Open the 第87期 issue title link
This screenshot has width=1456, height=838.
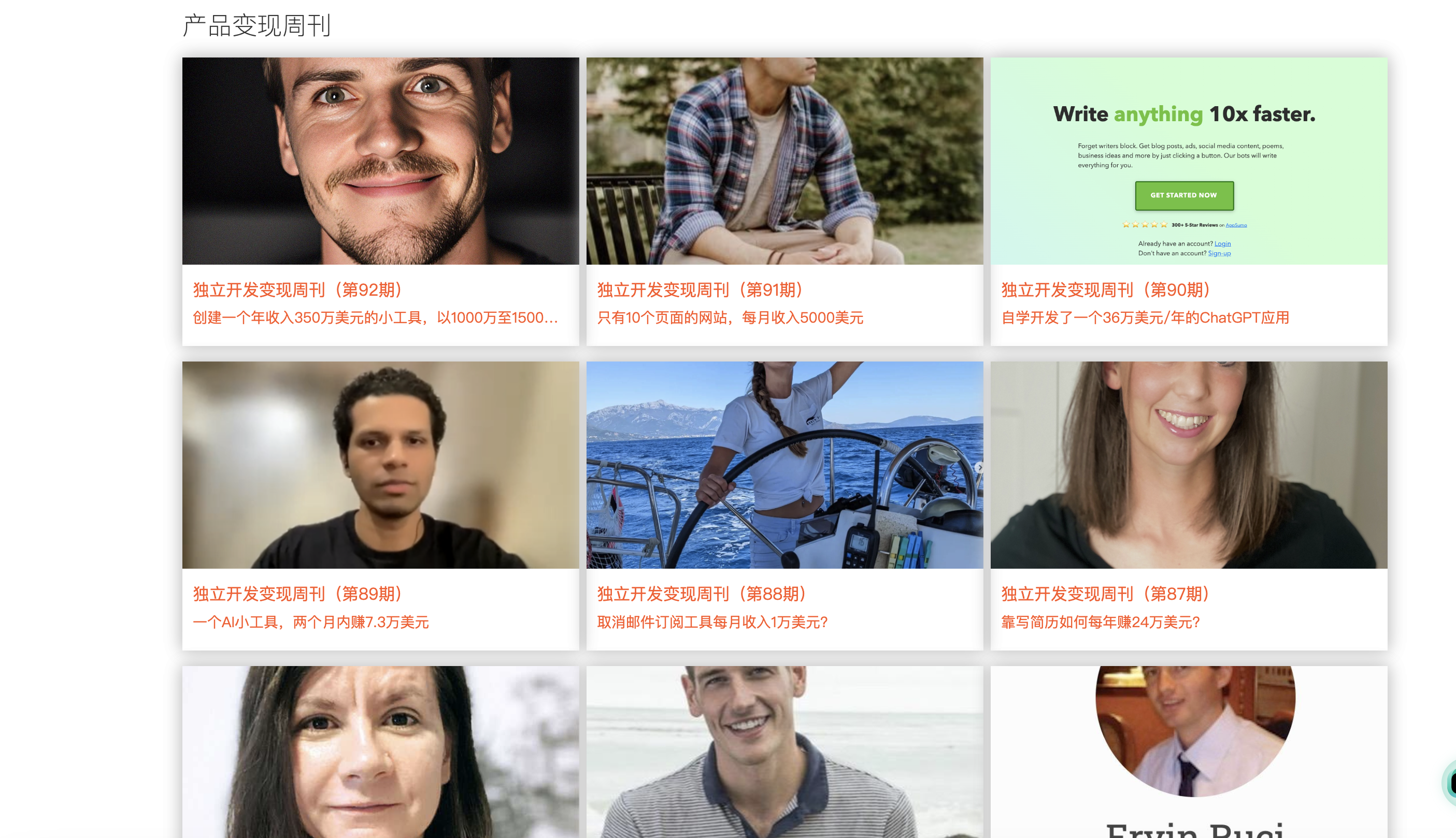click(1105, 594)
